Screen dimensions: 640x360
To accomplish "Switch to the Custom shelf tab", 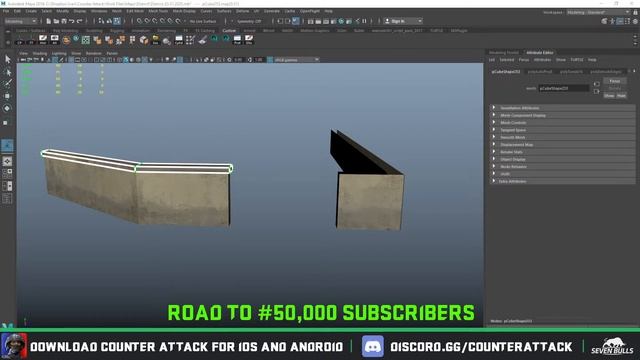I will [229, 31].
